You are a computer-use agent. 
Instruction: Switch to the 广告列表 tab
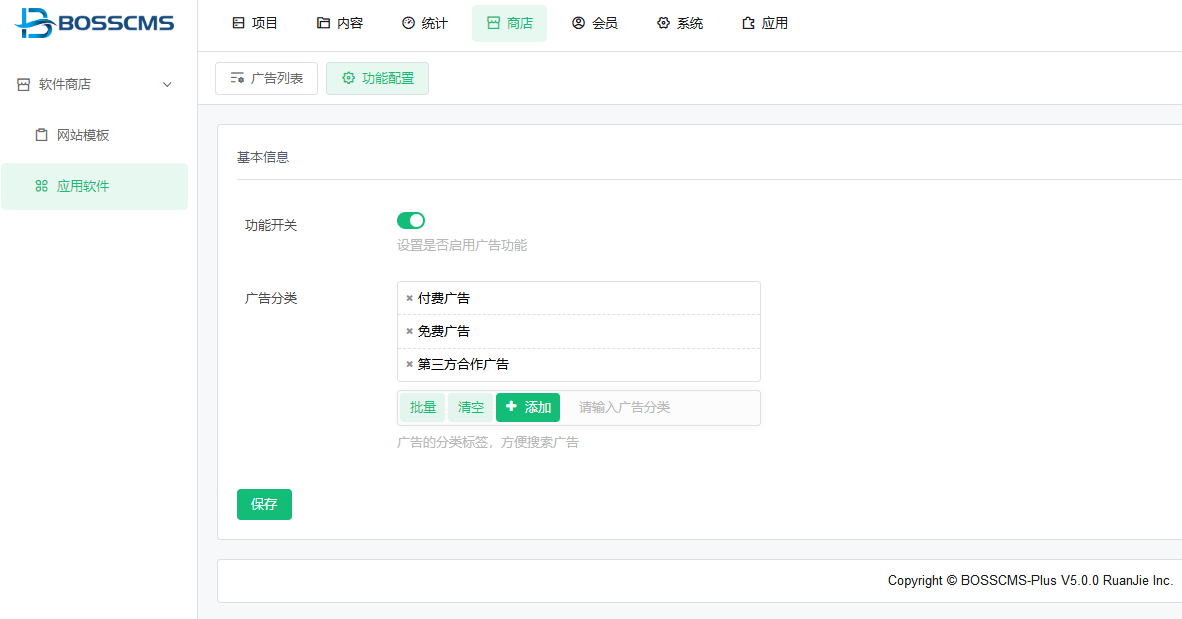[x=267, y=78]
